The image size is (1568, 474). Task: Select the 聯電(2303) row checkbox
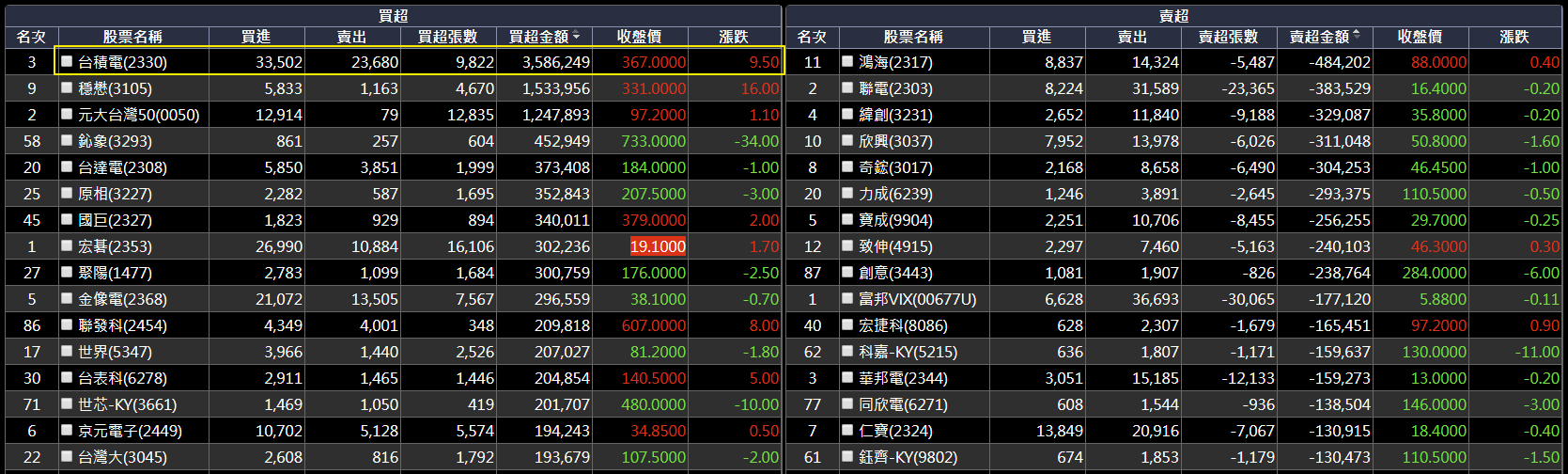847,87
